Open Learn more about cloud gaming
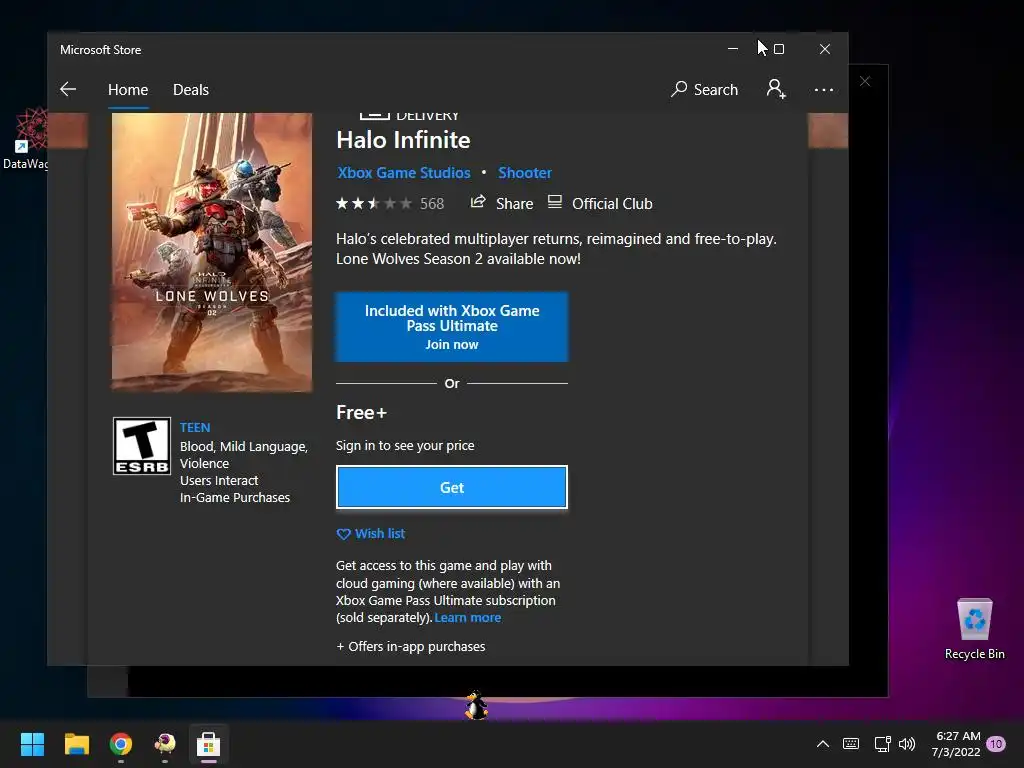The width and height of the screenshot is (1024, 768). (468, 618)
